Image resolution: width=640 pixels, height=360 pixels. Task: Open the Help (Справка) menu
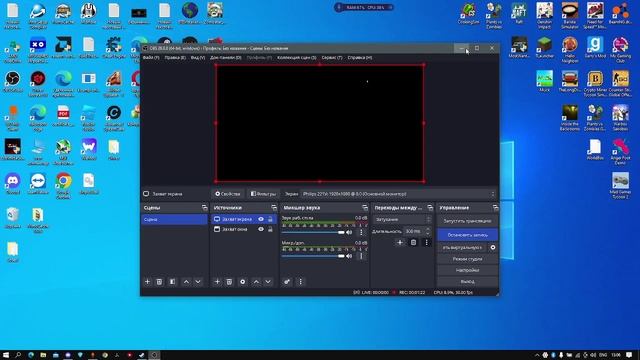[360, 58]
